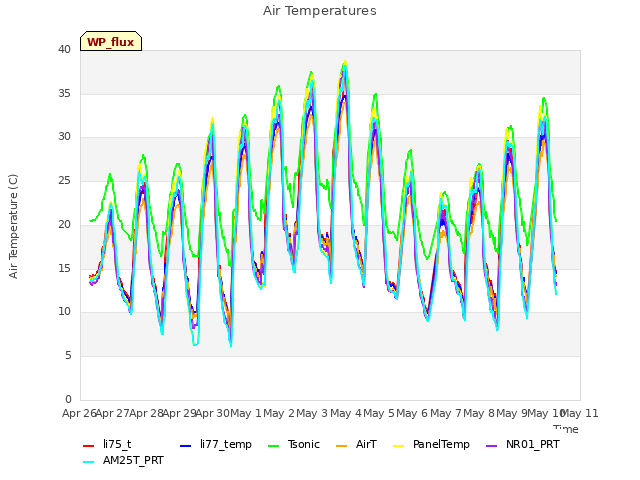Viewport: 640px width, 480px height.
Task: Click the 25 y-axis tick label
Action: pos(64,180)
